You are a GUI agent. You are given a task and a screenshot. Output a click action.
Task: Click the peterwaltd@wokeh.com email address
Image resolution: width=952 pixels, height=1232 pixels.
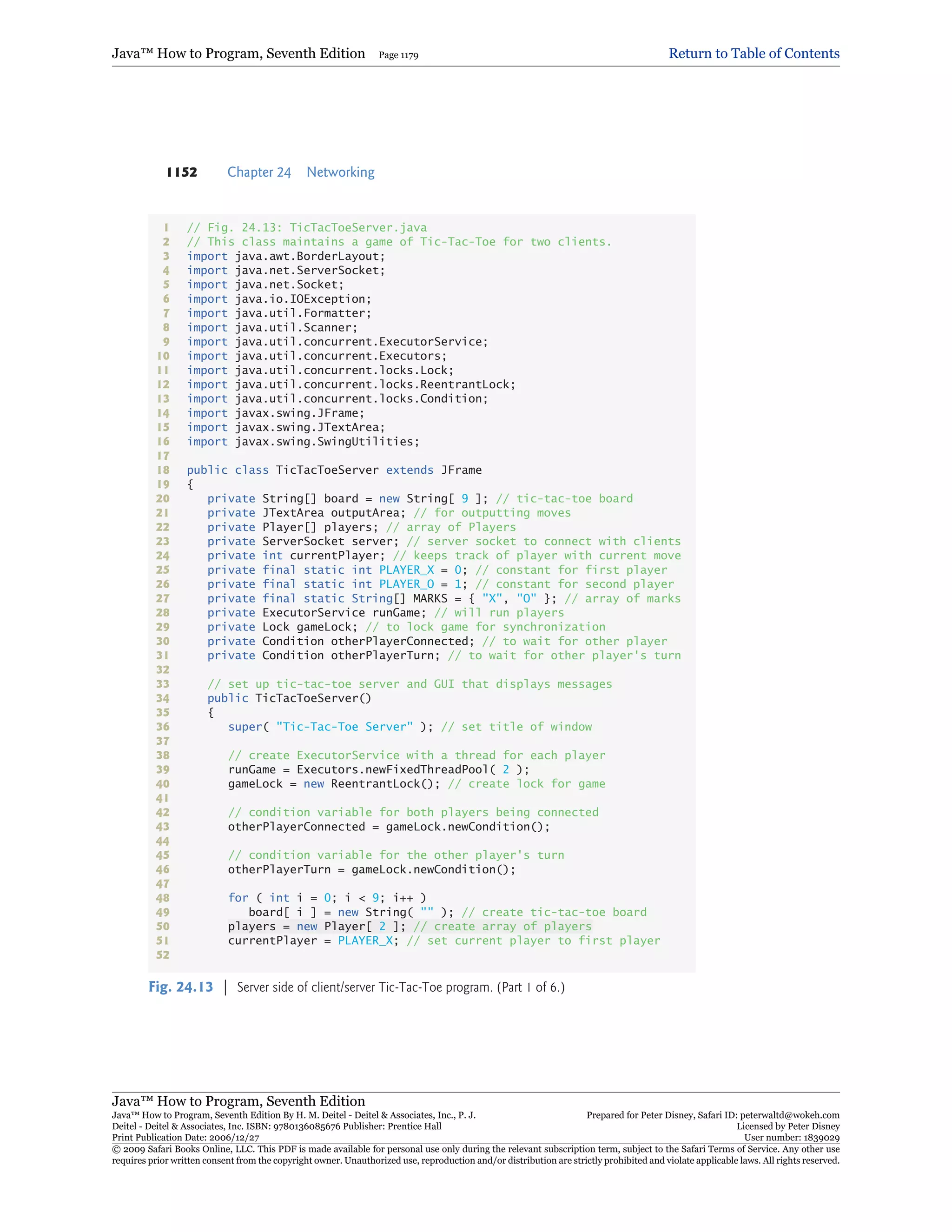pyautogui.click(x=789, y=1115)
